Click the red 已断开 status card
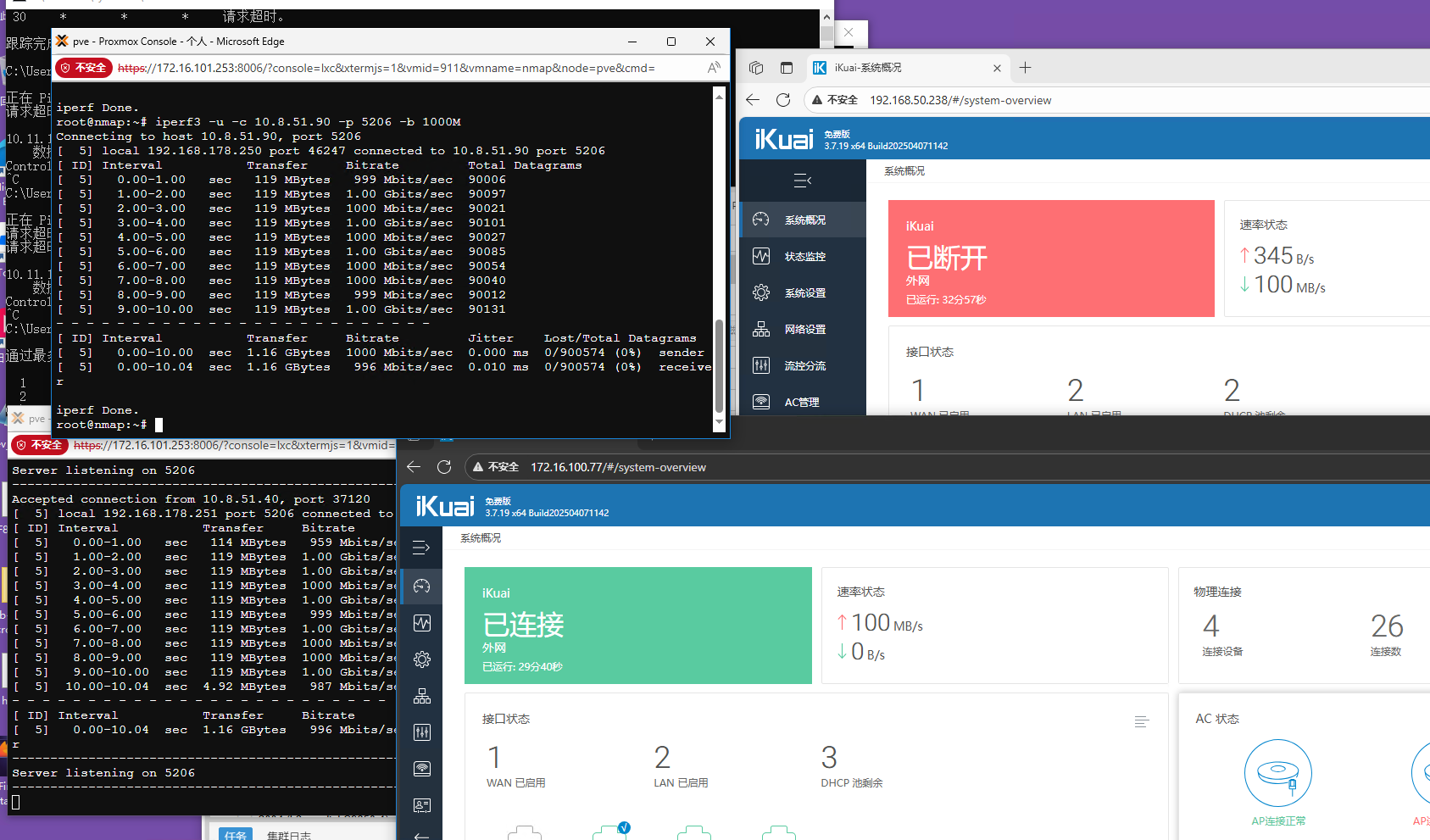Screen dimensions: 1430x840 pyautogui.click(x=1051, y=259)
